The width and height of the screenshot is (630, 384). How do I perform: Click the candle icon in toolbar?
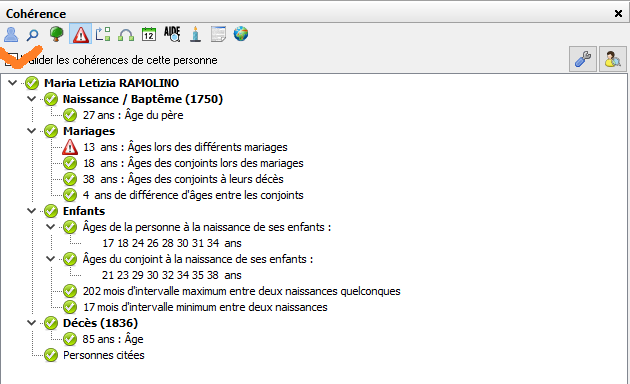point(196,34)
